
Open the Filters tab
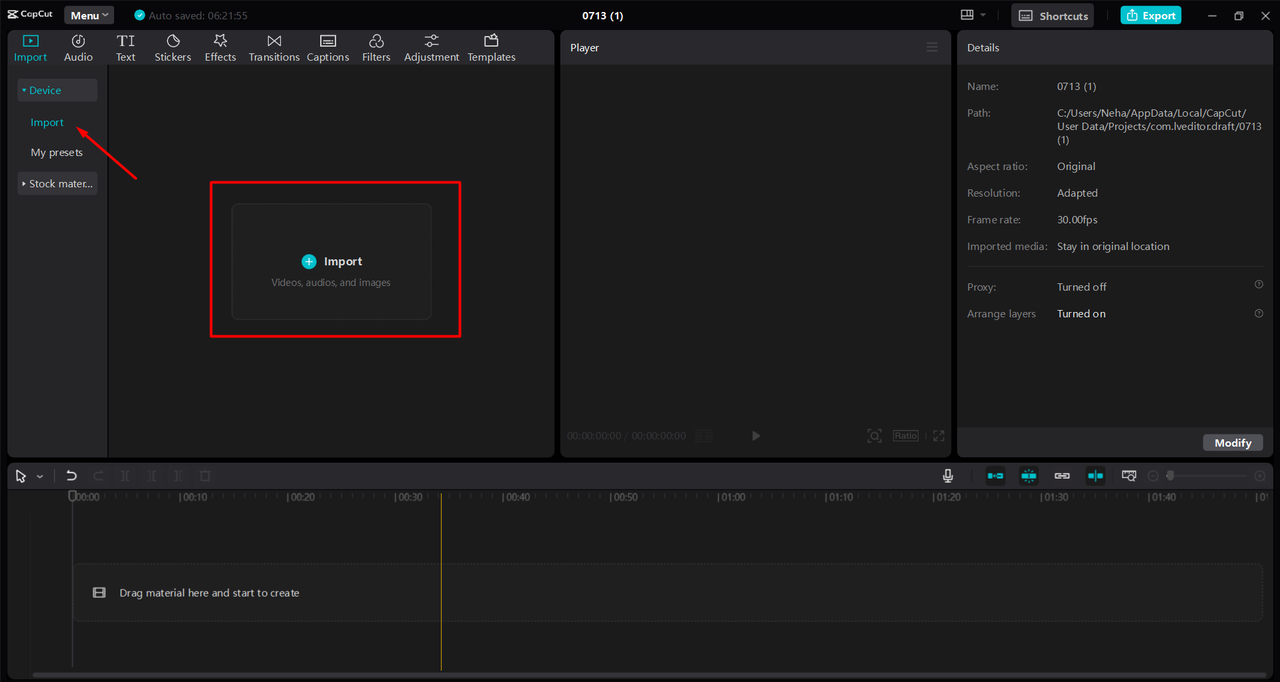click(376, 48)
